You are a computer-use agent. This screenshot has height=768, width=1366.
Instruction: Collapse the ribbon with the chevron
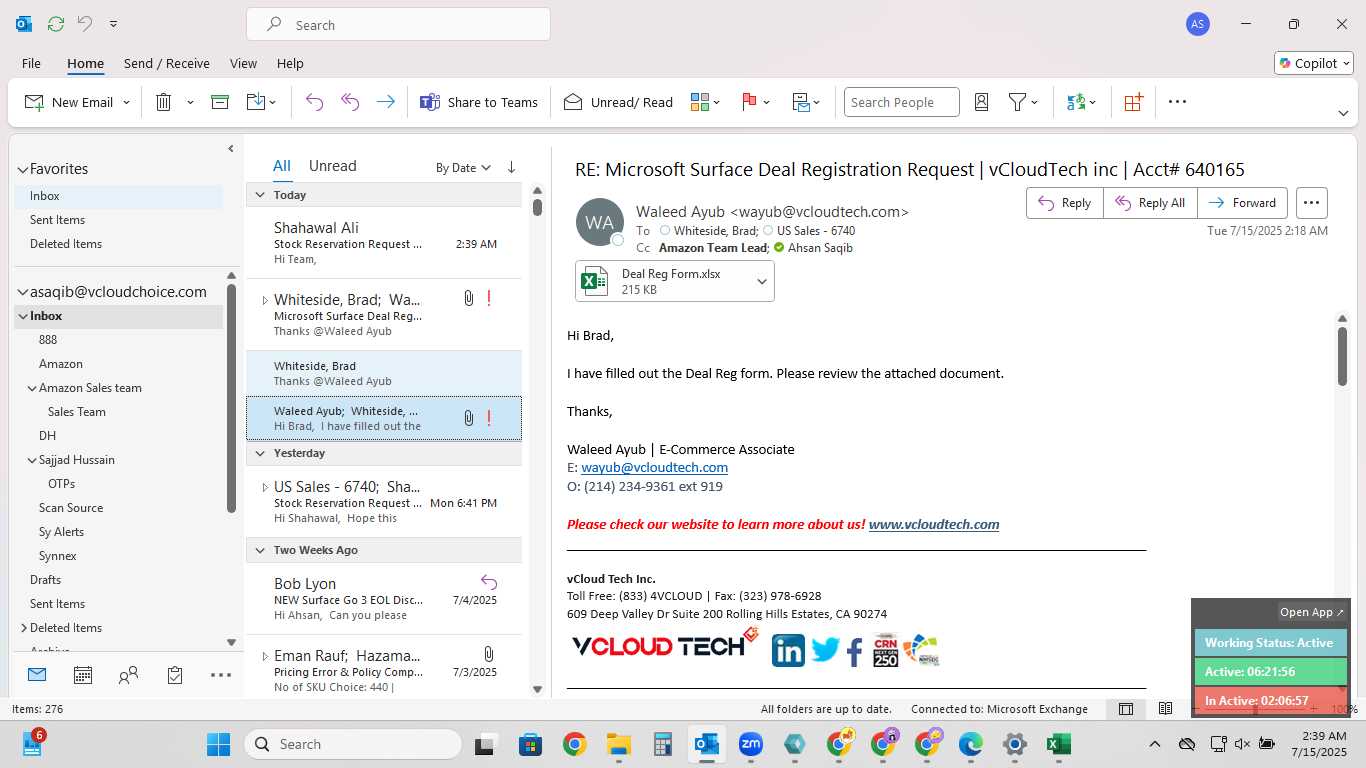coord(1343,113)
